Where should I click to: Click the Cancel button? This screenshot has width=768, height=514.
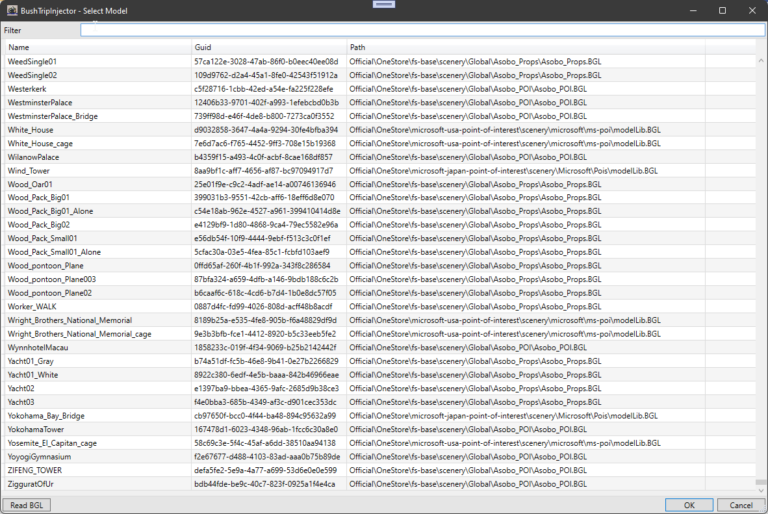[740, 504]
